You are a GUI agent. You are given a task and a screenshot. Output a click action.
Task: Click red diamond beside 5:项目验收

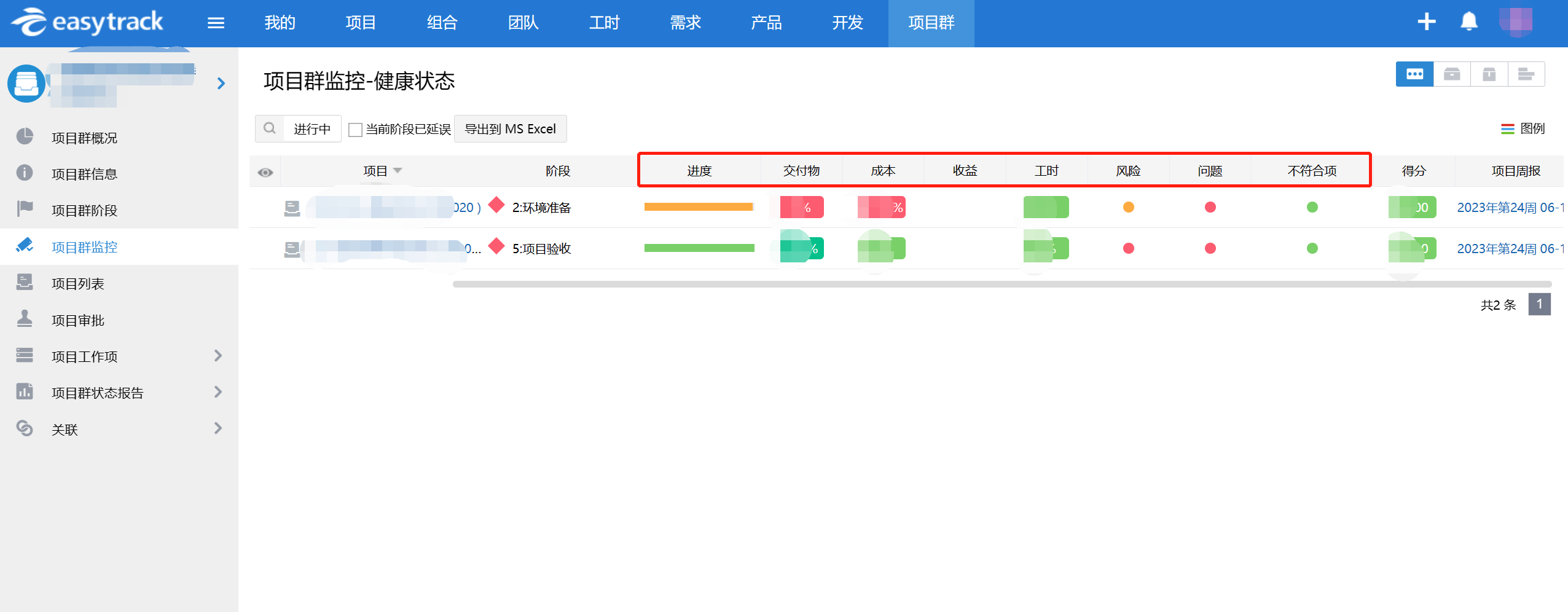tap(496, 246)
